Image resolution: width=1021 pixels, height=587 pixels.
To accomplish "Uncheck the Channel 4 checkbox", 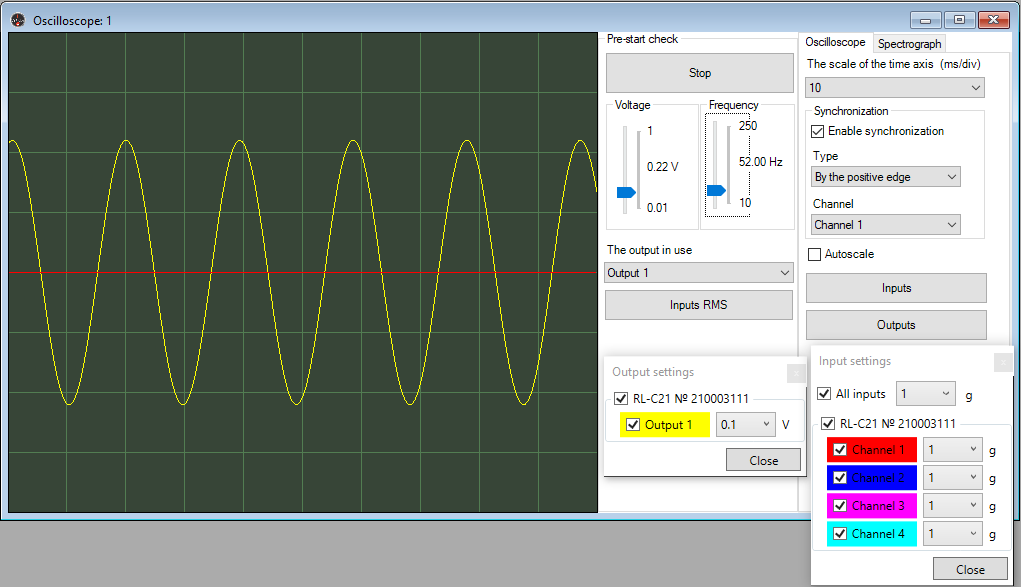I will coord(840,534).
